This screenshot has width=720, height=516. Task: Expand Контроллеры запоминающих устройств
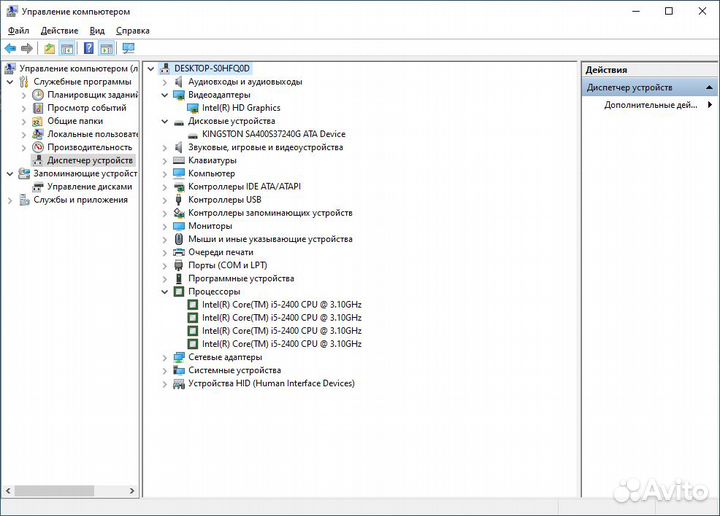pyautogui.click(x=164, y=213)
